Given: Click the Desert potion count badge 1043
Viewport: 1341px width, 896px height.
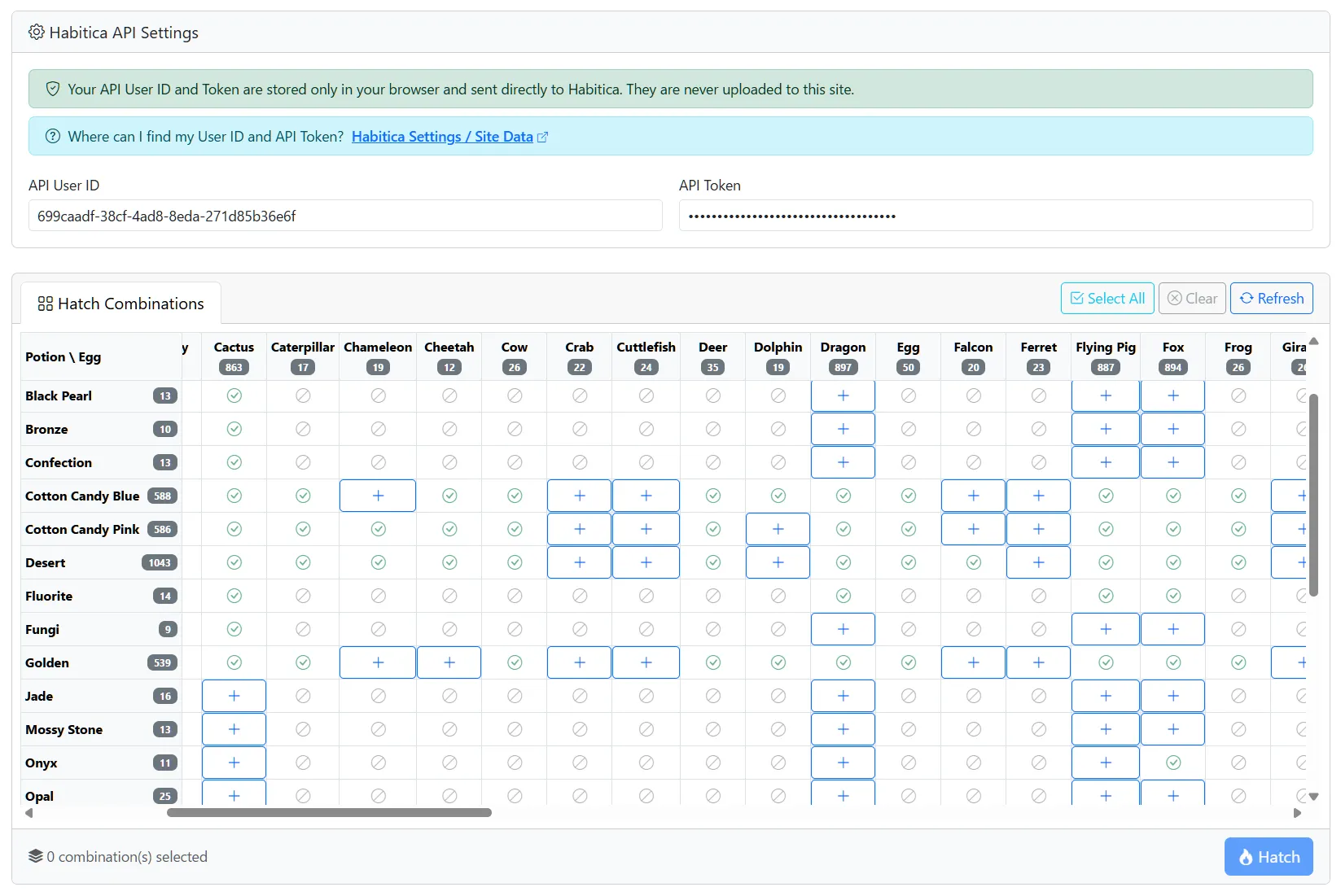Looking at the screenshot, I should pos(160,562).
